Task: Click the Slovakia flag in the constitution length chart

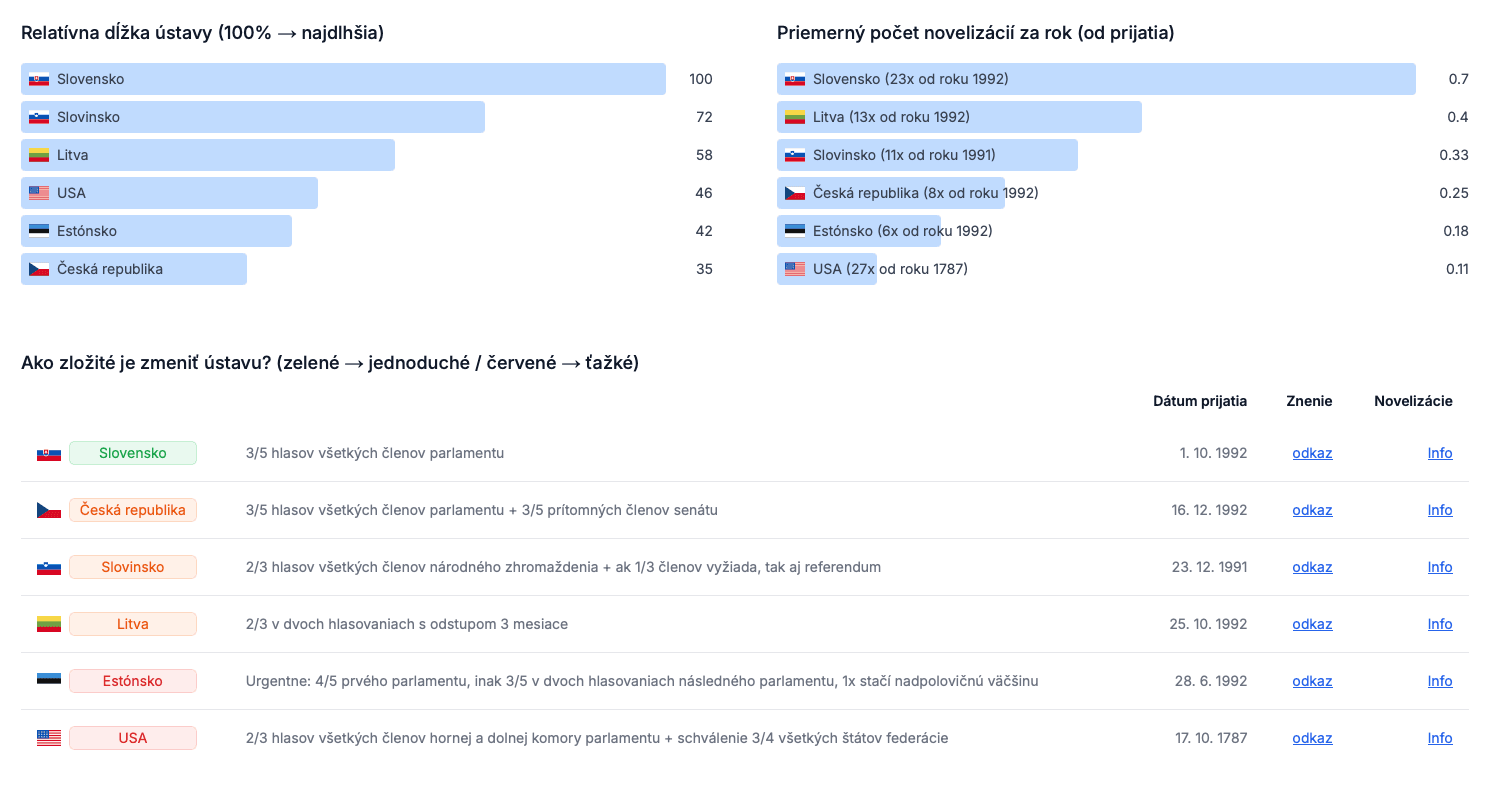Action: [x=39, y=79]
